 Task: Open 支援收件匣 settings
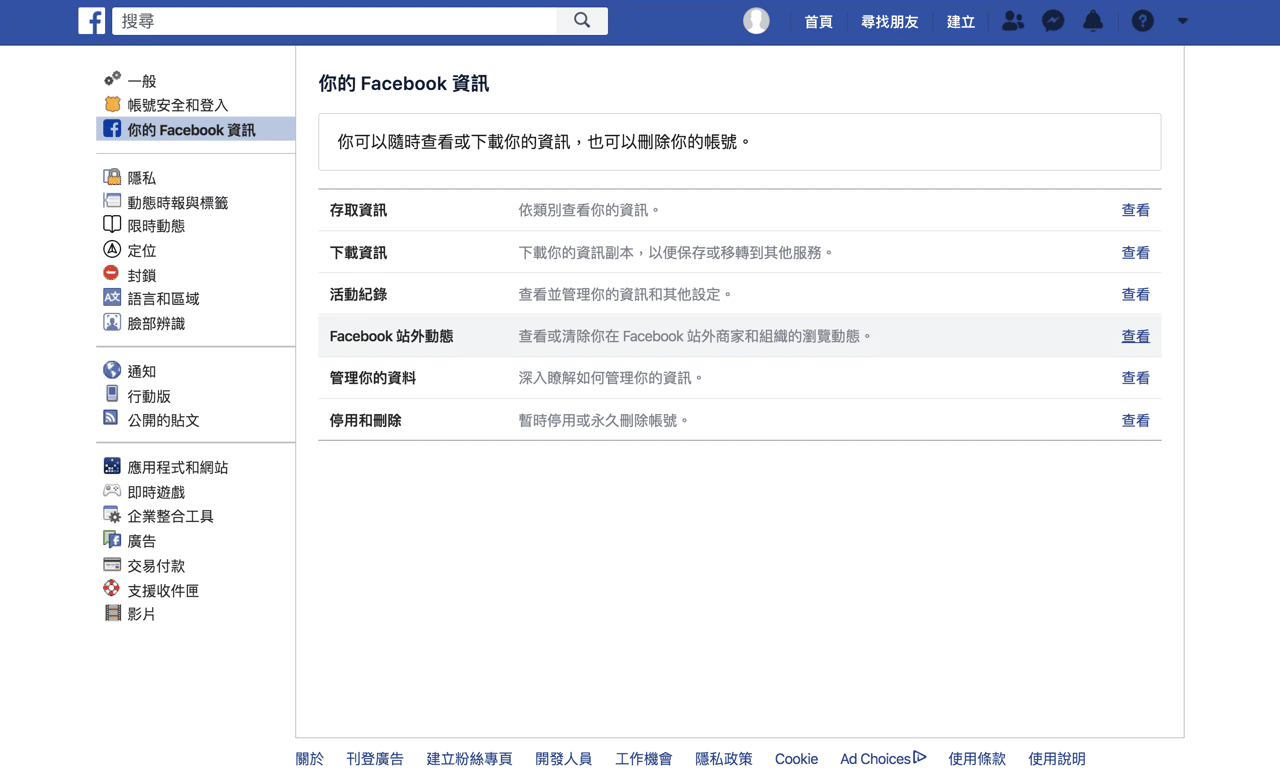pyautogui.click(x=163, y=590)
